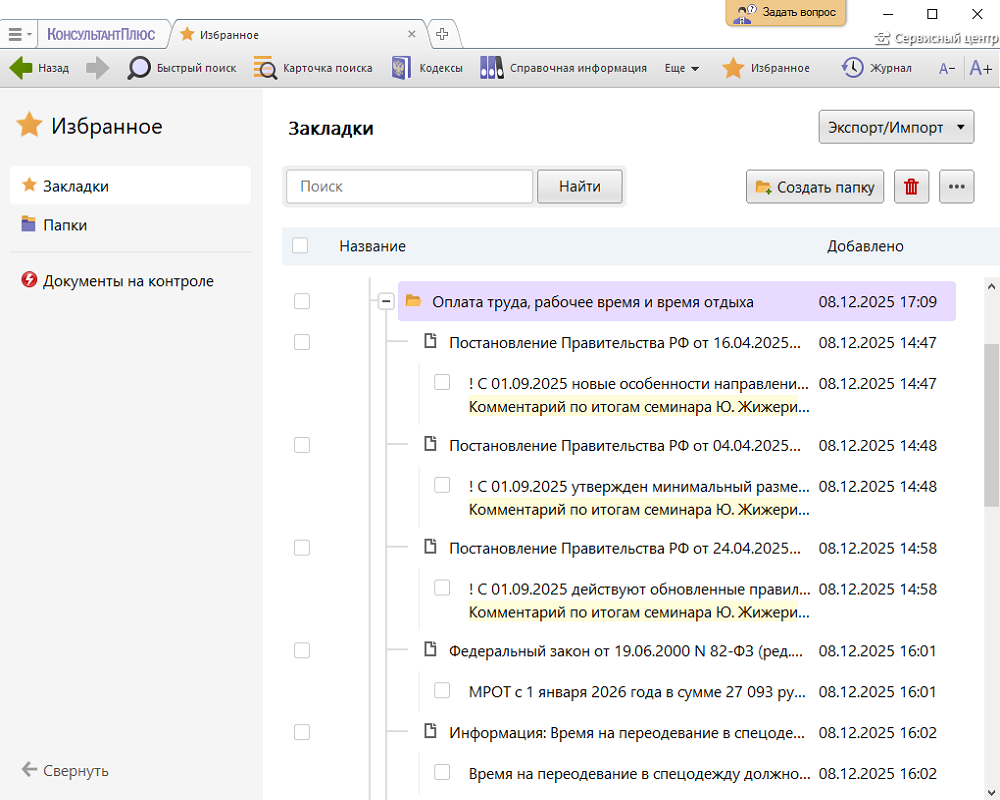1000x800 pixels.
Task: Expand the "Еще" toolbar dropdown
Action: click(x=681, y=68)
